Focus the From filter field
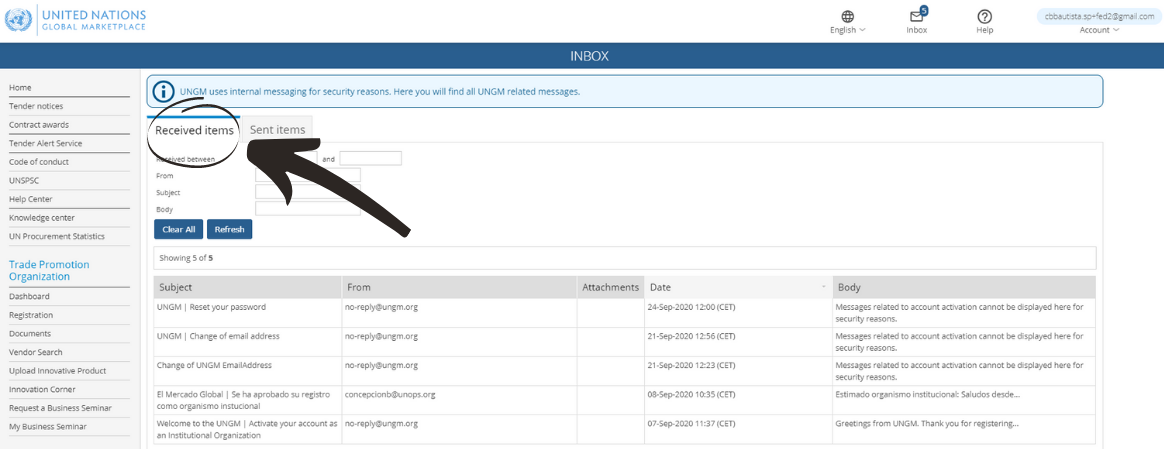1164x449 pixels. (x=308, y=175)
